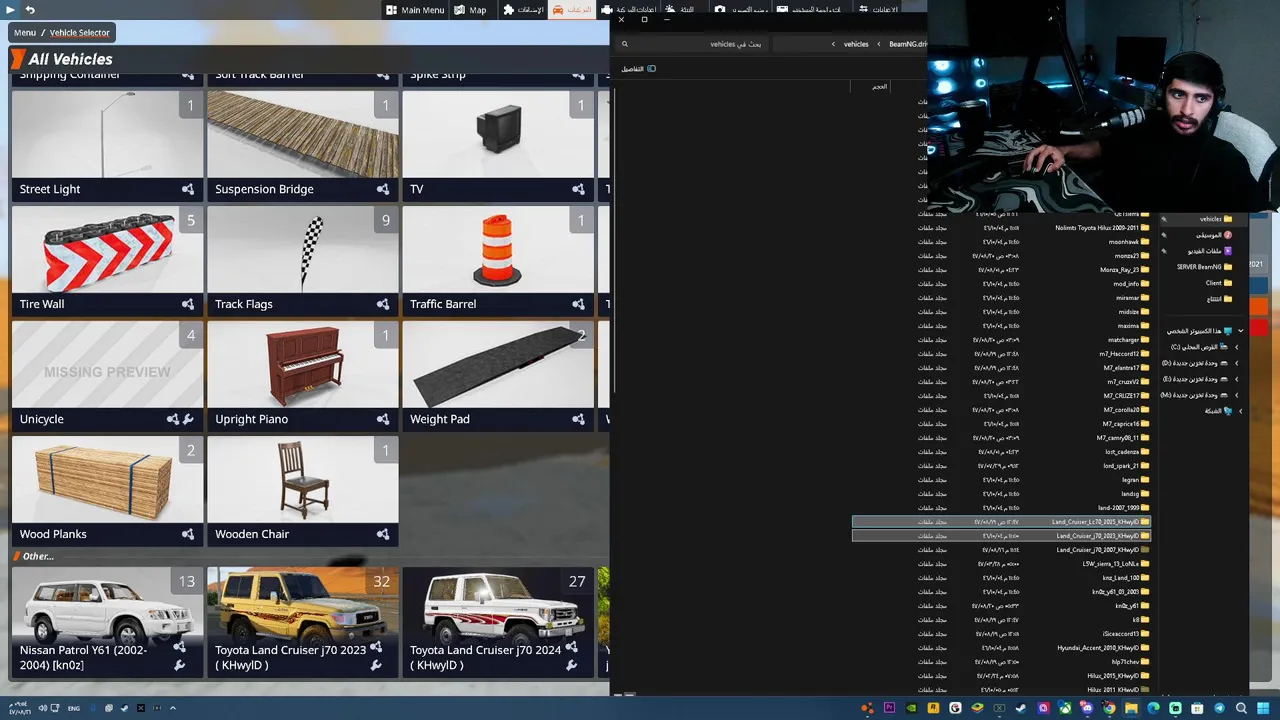The height and width of the screenshot is (720, 1280).
Task: Click BeamNG.drive in Explorer address bar
Action: (x=908, y=44)
